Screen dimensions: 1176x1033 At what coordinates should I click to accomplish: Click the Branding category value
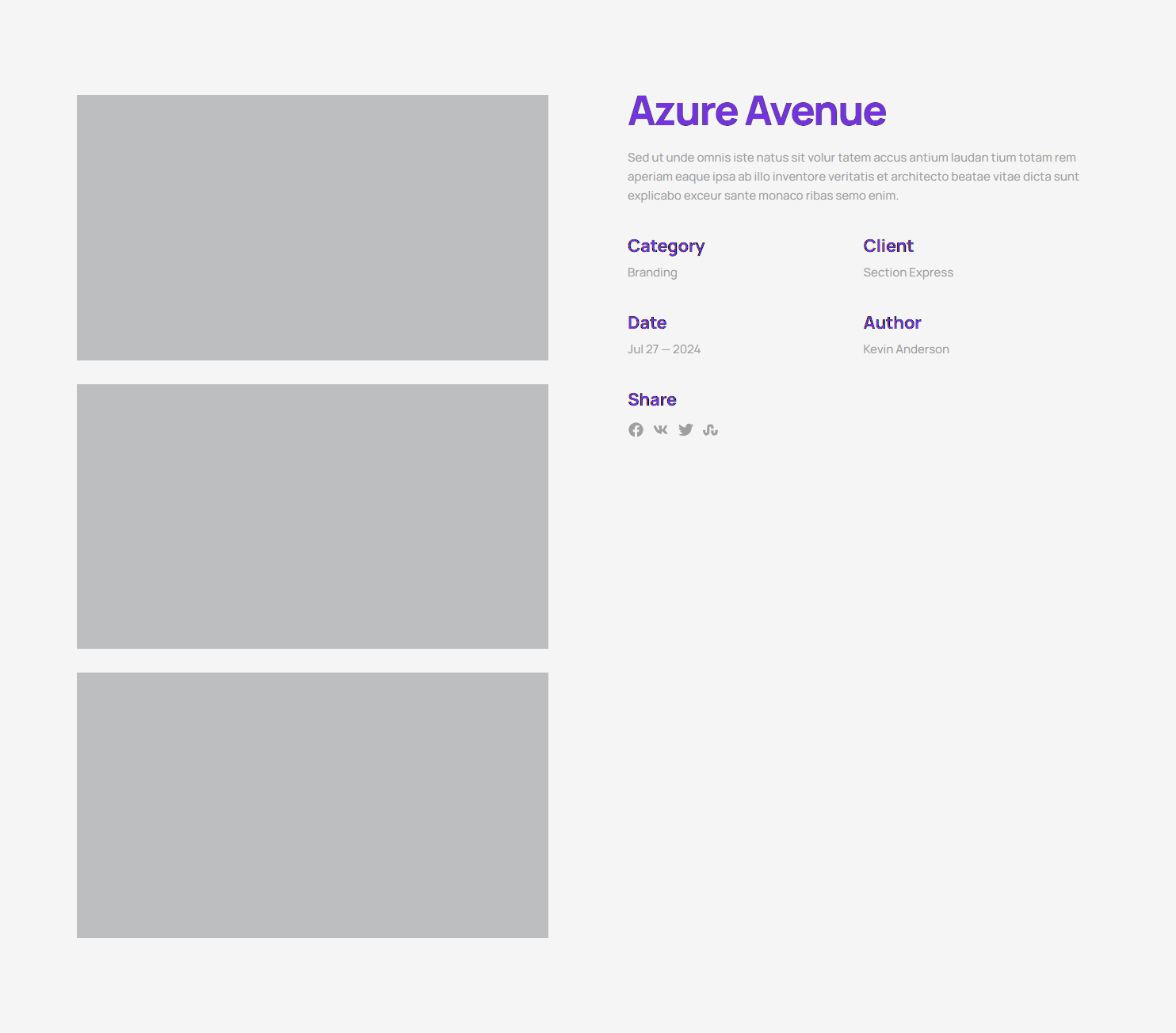click(x=652, y=273)
